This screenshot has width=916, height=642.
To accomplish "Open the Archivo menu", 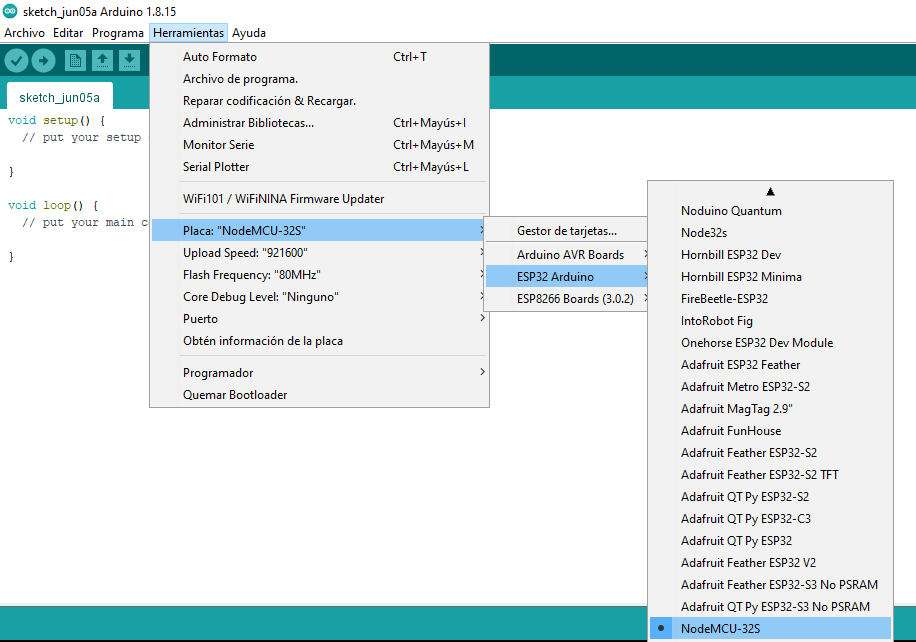I will (24, 33).
